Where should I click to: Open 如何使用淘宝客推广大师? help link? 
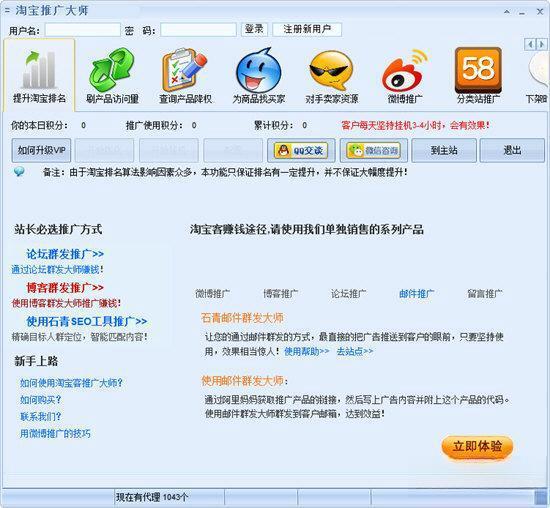pos(71,383)
